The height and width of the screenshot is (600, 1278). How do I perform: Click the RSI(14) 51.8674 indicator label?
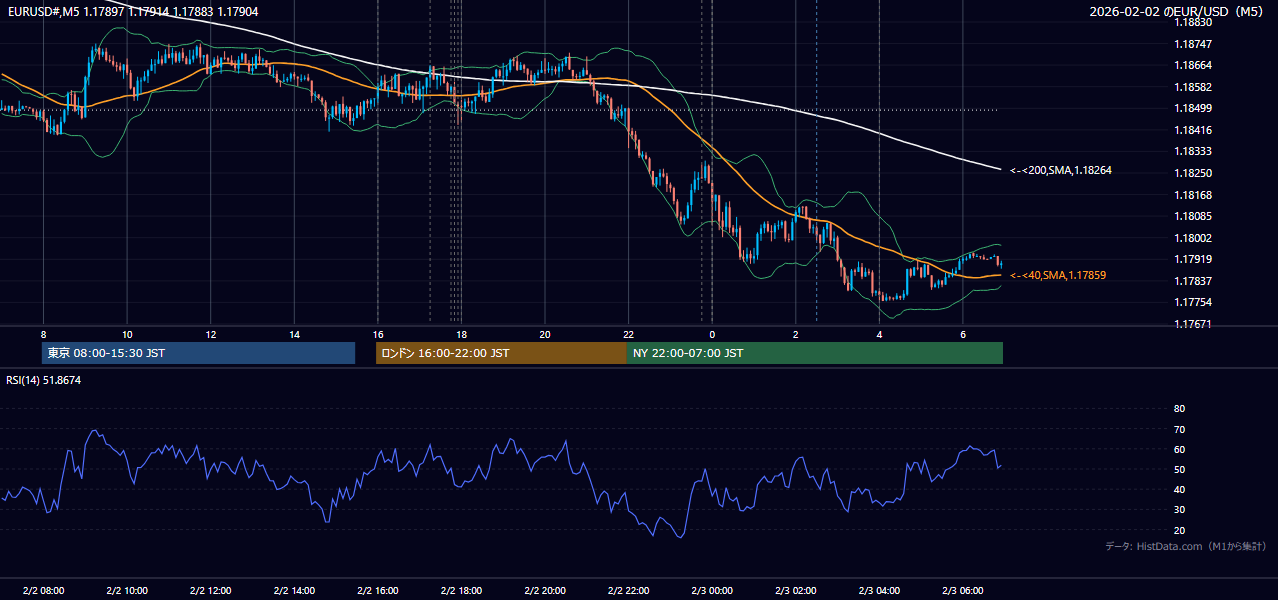[x=44, y=380]
